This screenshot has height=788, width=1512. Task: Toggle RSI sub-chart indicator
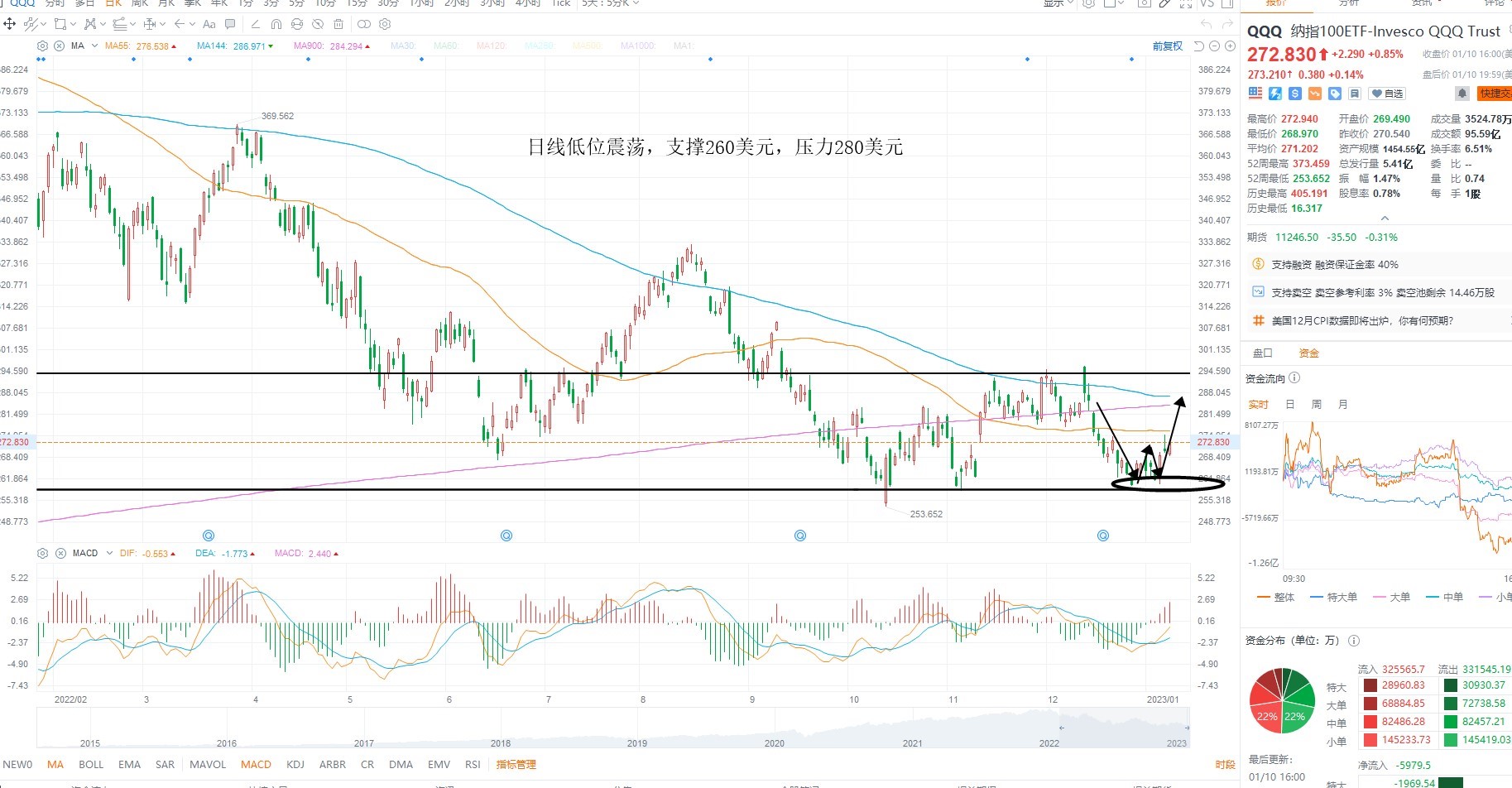point(473,764)
